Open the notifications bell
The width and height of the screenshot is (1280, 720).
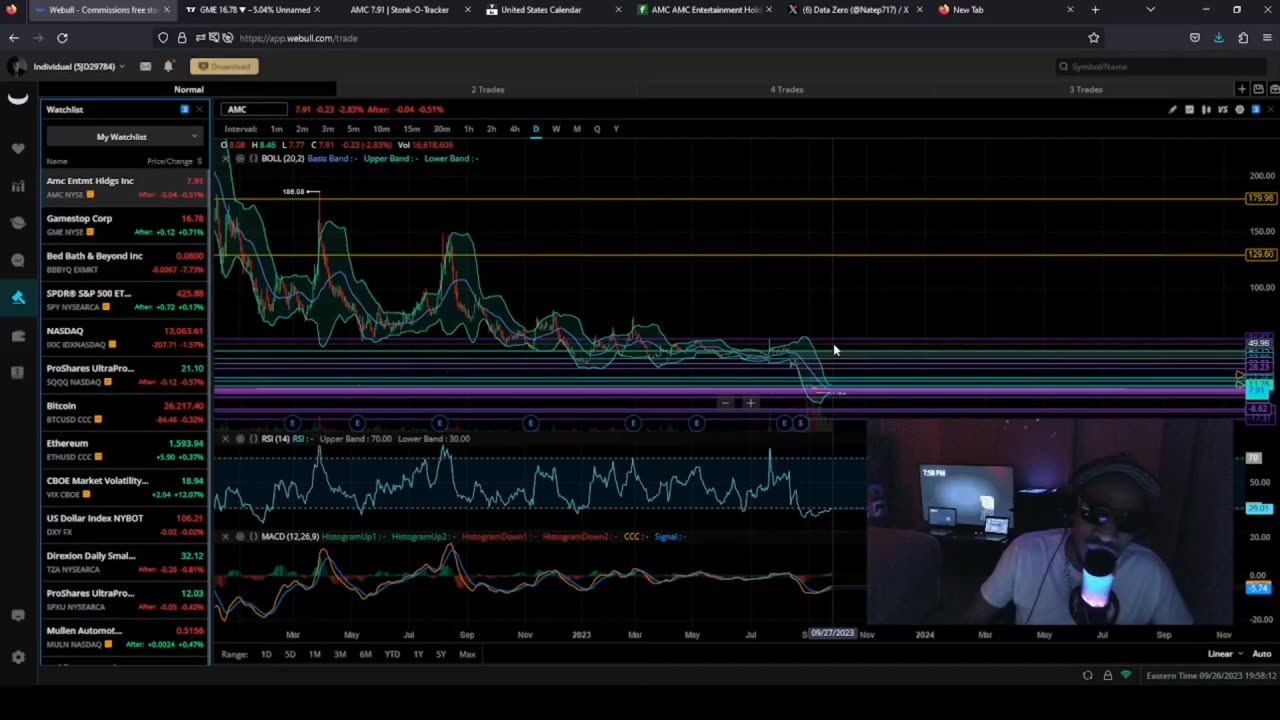tap(169, 66)
